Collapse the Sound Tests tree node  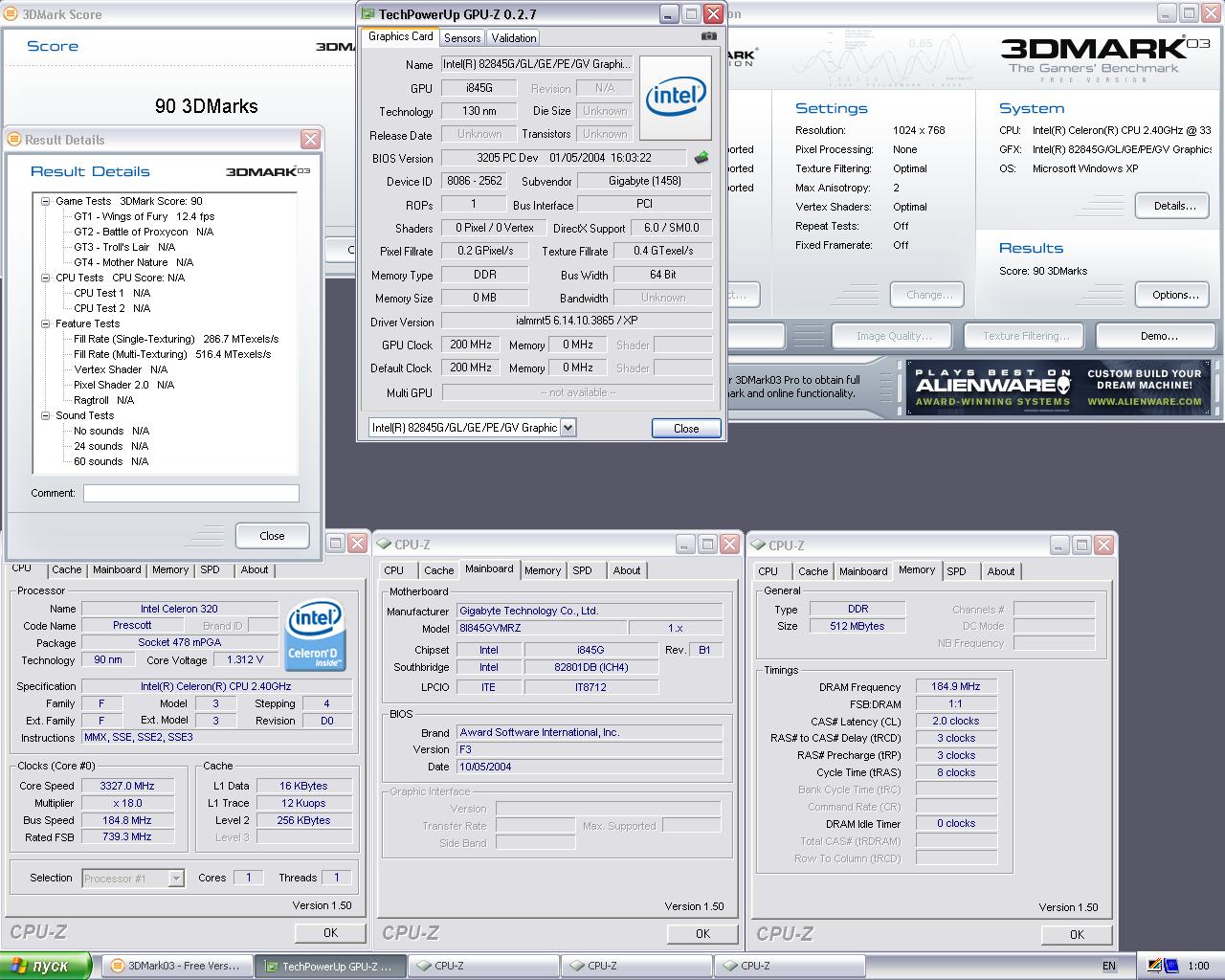tap(45, 415)
